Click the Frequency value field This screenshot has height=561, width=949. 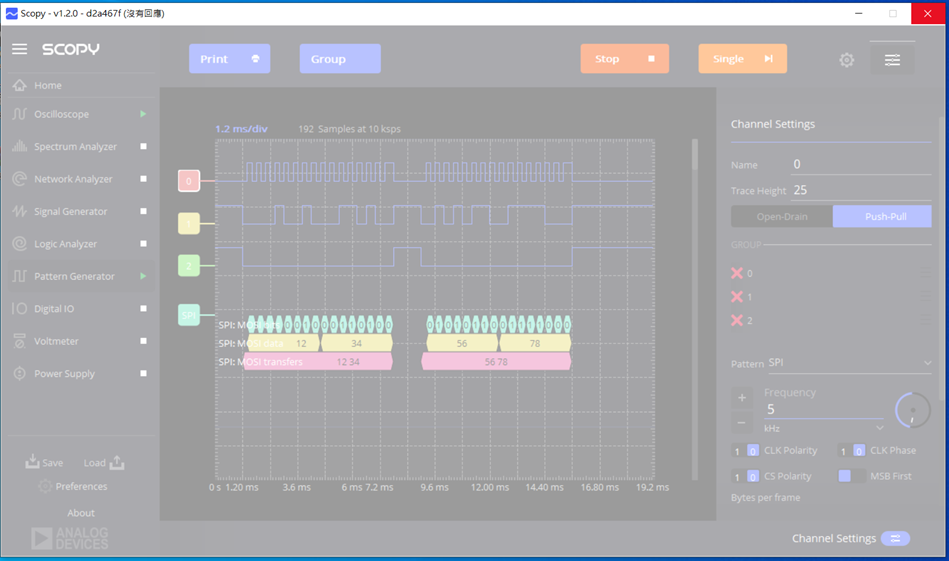point(823,409)
